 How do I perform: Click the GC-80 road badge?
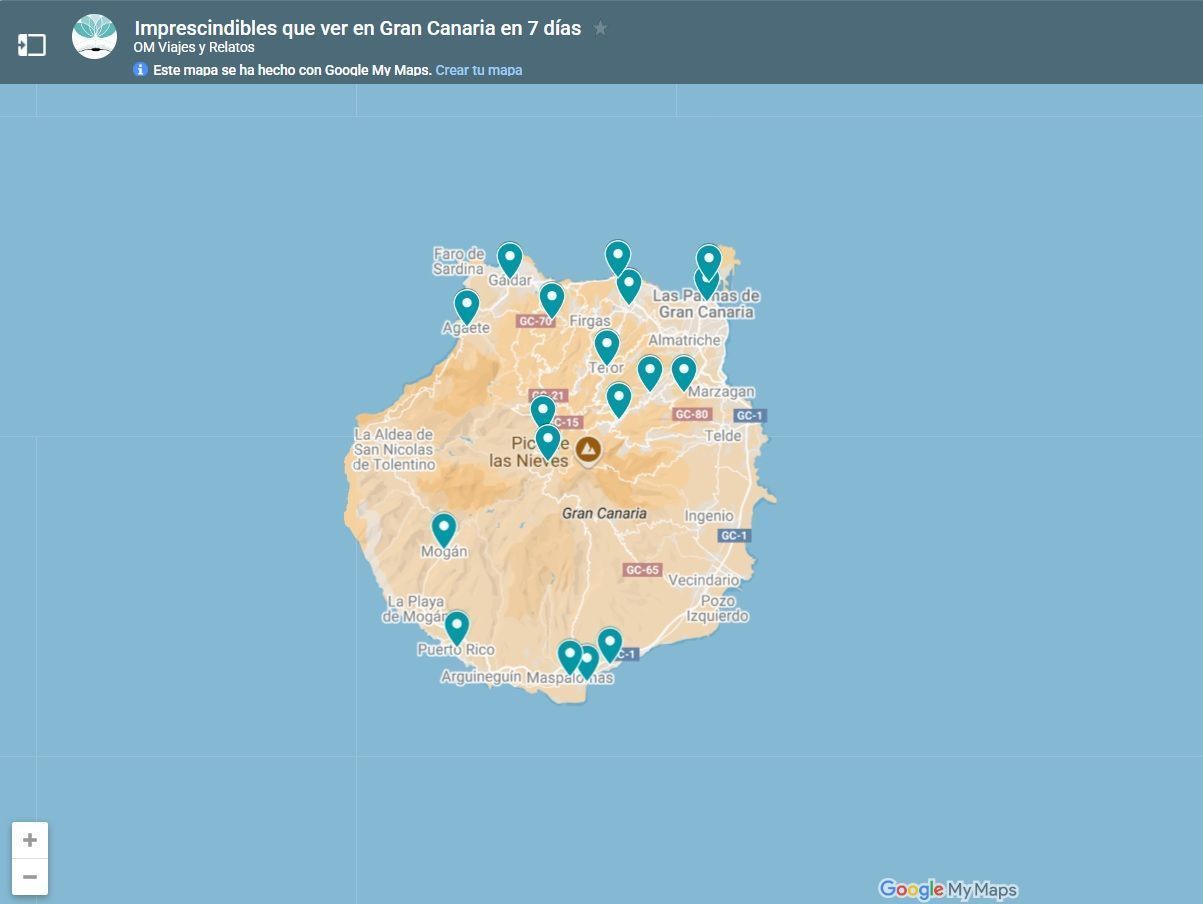coord(692,414)
